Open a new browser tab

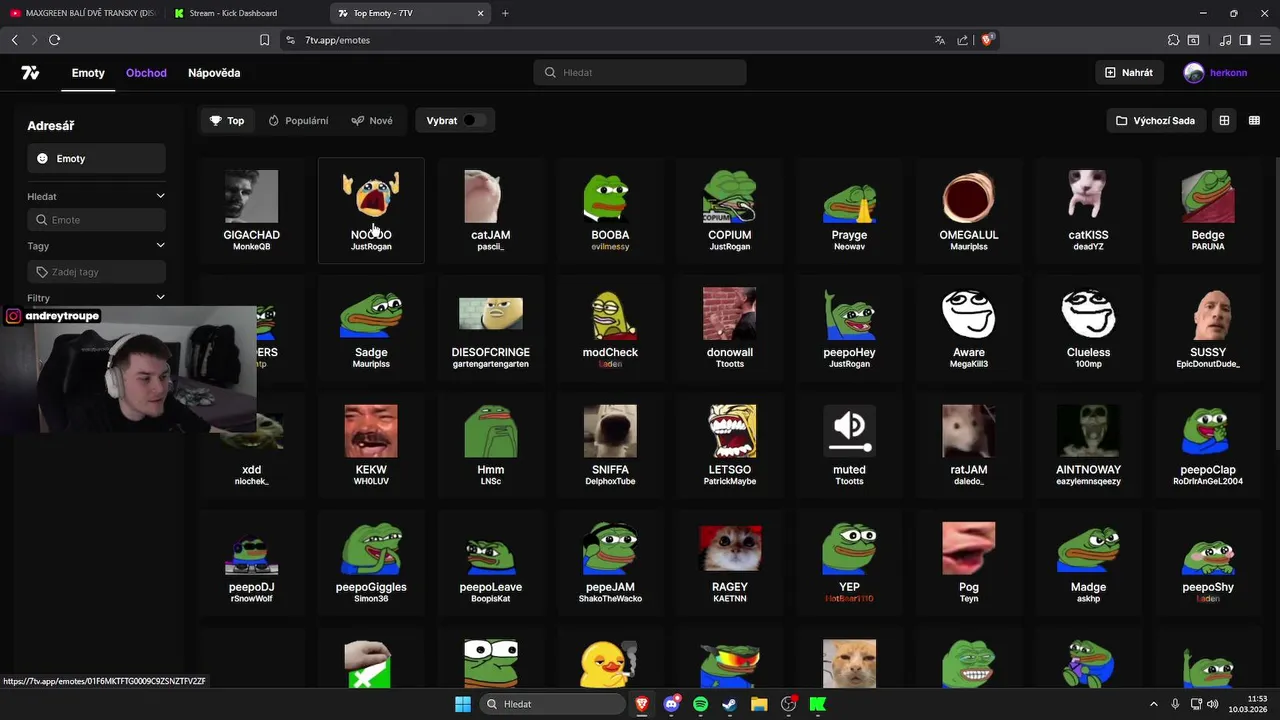(x=505, y=13)
